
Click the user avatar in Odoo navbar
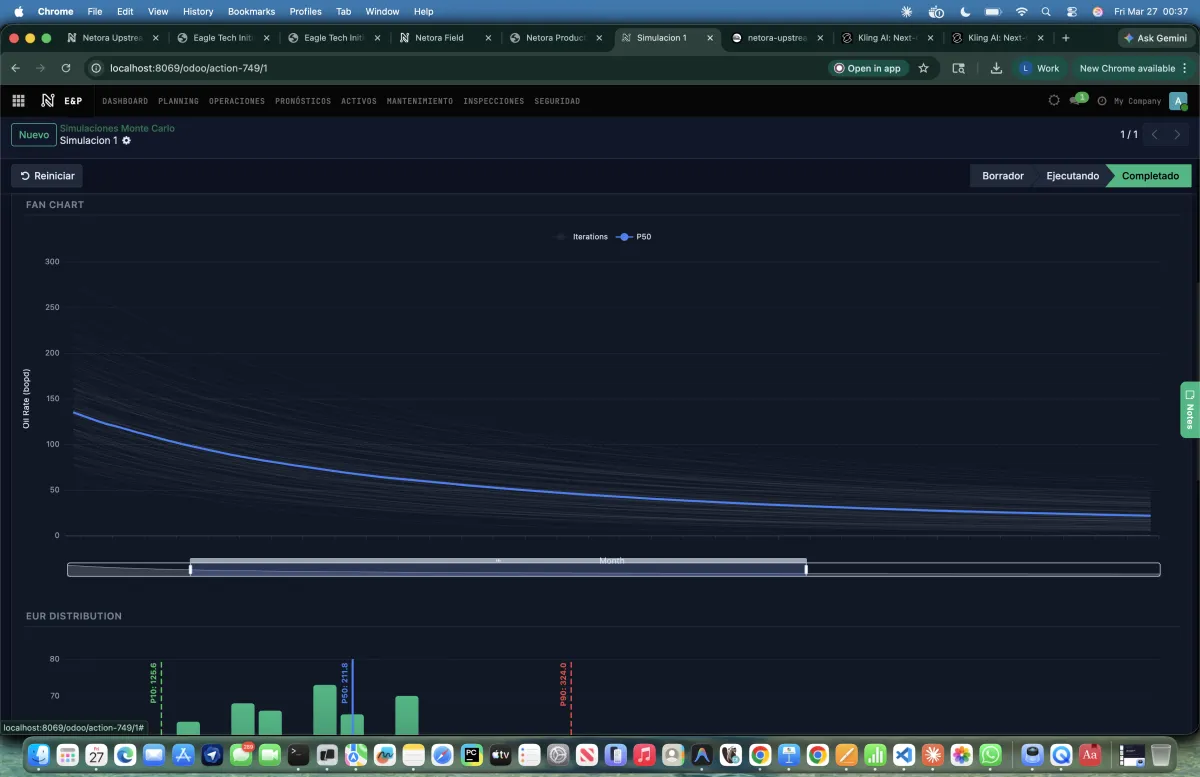1178,101
